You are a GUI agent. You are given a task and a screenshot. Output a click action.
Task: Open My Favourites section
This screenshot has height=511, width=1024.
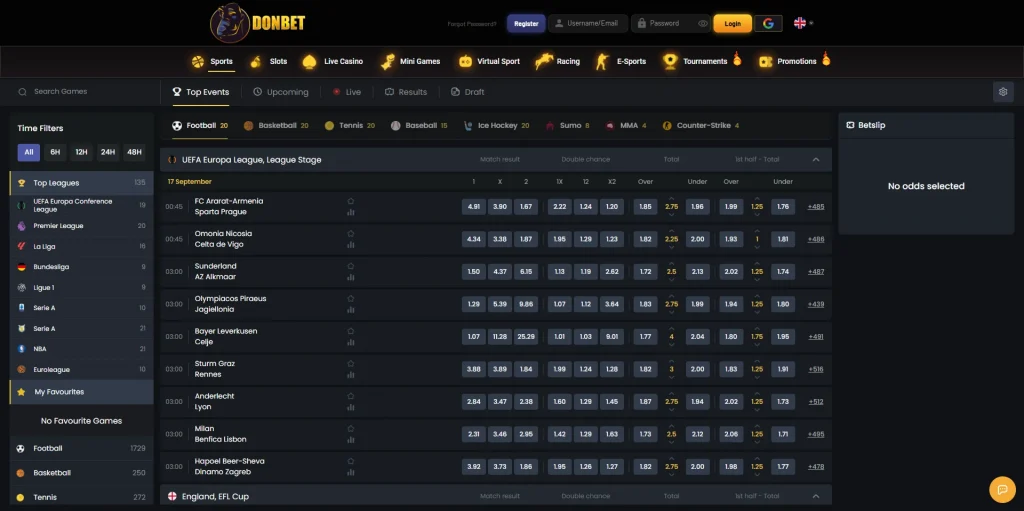click(82, 392)
